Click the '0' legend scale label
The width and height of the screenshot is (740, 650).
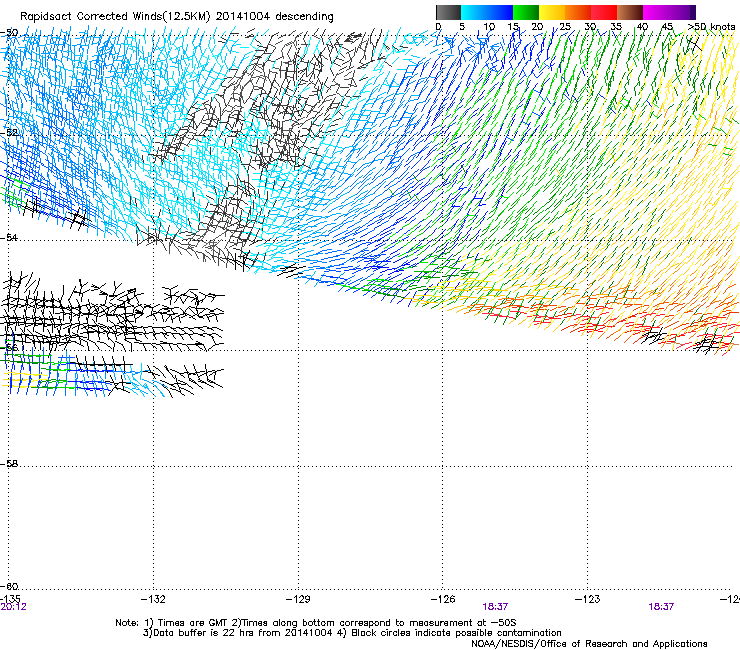click(x=438, y=27)
